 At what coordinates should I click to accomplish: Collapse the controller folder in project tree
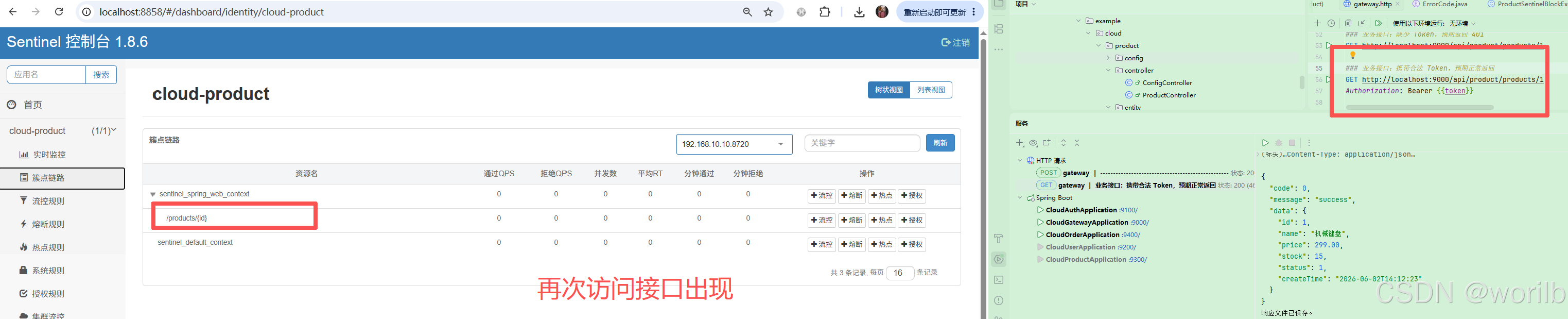[x=1108, y=70]
